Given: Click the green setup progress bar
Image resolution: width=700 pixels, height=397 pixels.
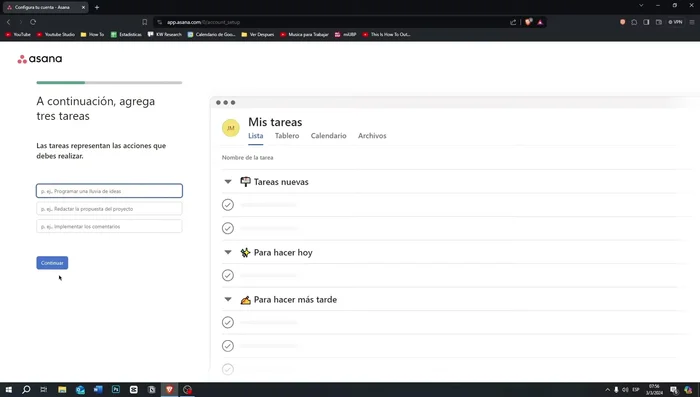Looking at the screenshot, I should coord(61,83).
